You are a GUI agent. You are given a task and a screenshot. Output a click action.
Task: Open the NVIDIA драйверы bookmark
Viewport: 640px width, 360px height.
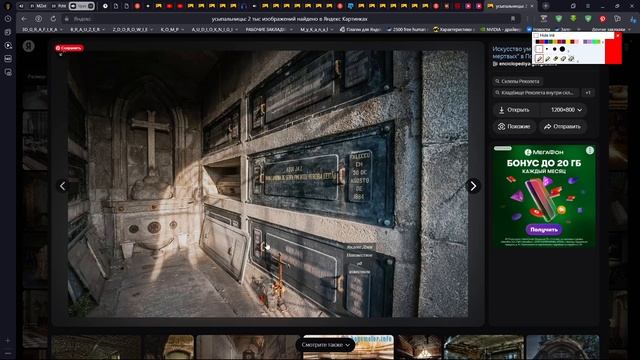pyautogui.click(x=500, y=29)
